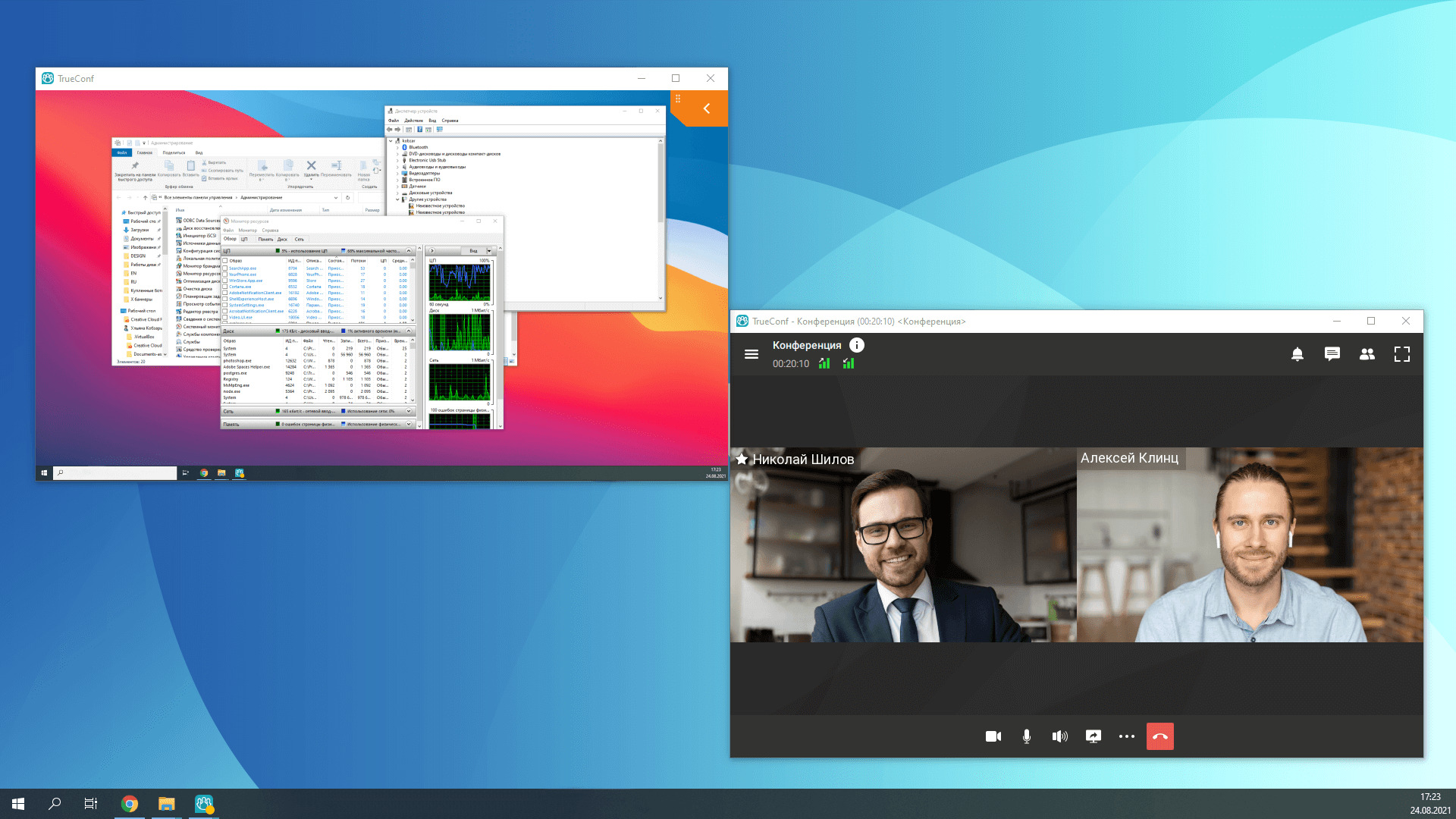
Task: Click the Конференция title in the header
Action: click(x=807, y=345)
